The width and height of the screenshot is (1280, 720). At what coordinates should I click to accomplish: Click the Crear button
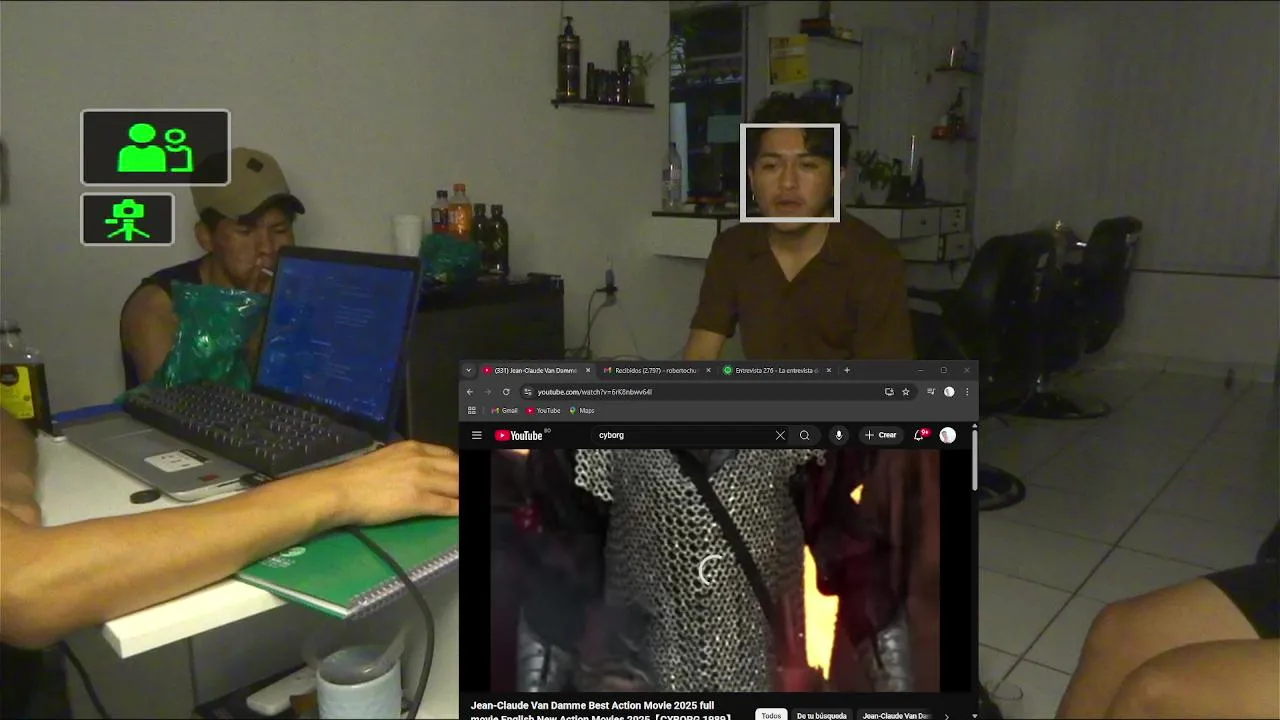pyautogui.click(x=881, y=435)
